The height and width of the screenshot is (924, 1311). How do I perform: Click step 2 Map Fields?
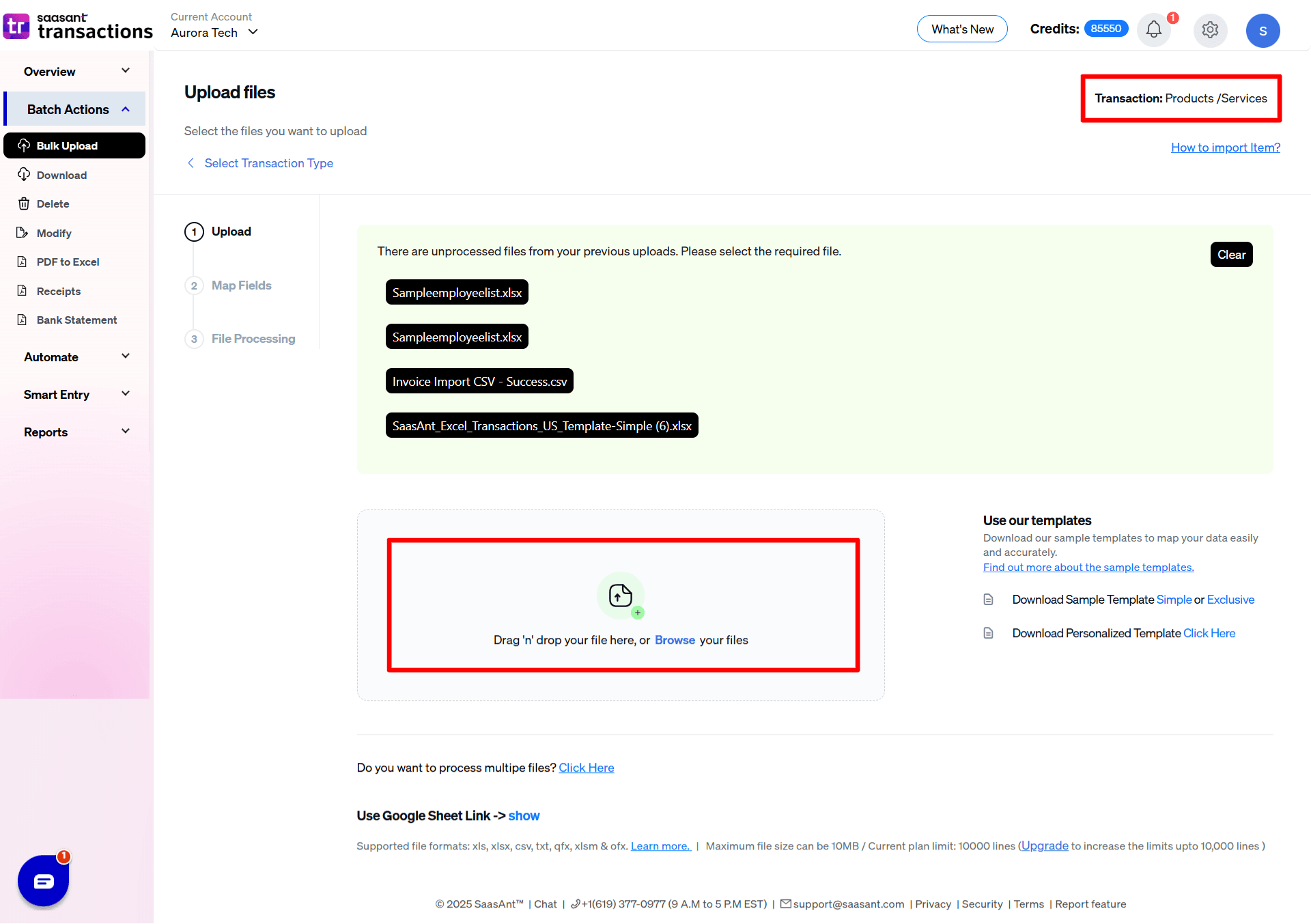click(x=229, y=285)
